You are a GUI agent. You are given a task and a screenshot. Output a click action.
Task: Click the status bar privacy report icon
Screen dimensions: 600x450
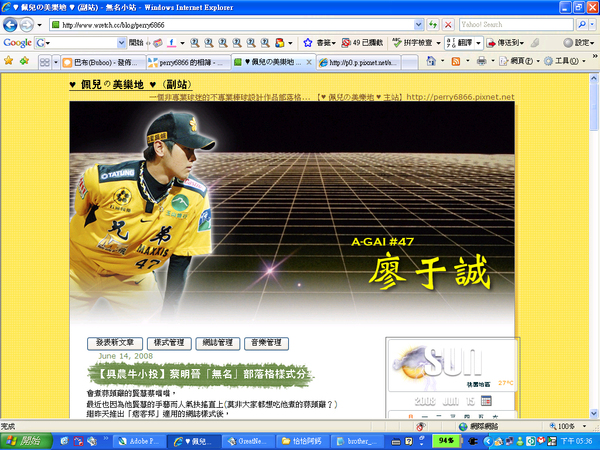click(421, 426)
